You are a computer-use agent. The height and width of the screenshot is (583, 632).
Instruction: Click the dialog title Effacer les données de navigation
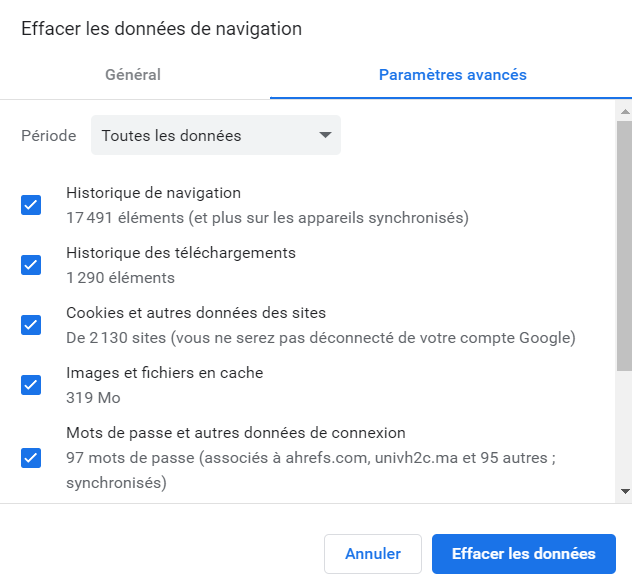[162, 29]
